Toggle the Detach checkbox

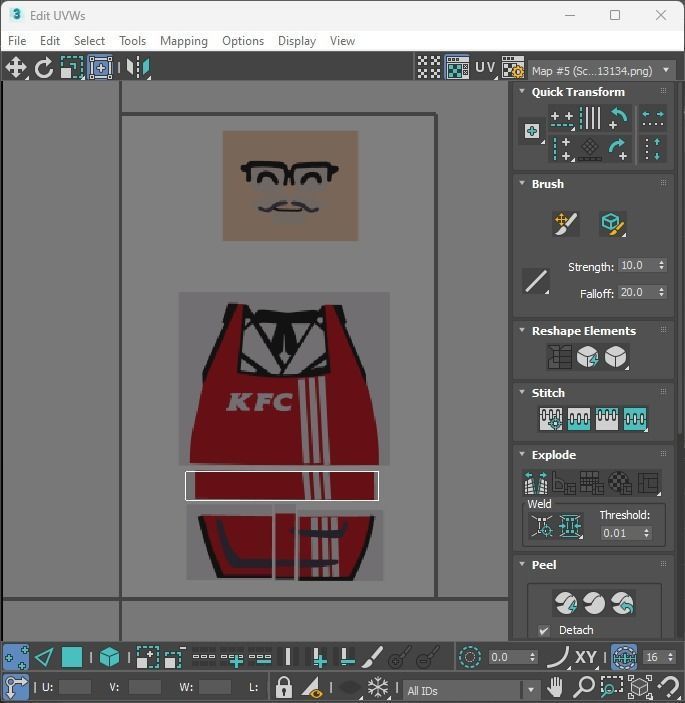(x=544, y=630)
